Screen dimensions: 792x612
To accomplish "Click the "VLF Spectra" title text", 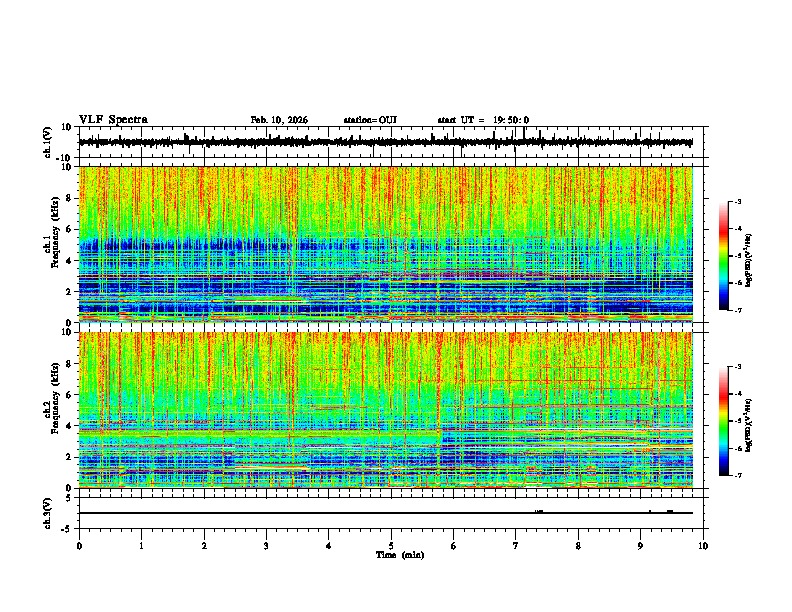I will [113, 120].
